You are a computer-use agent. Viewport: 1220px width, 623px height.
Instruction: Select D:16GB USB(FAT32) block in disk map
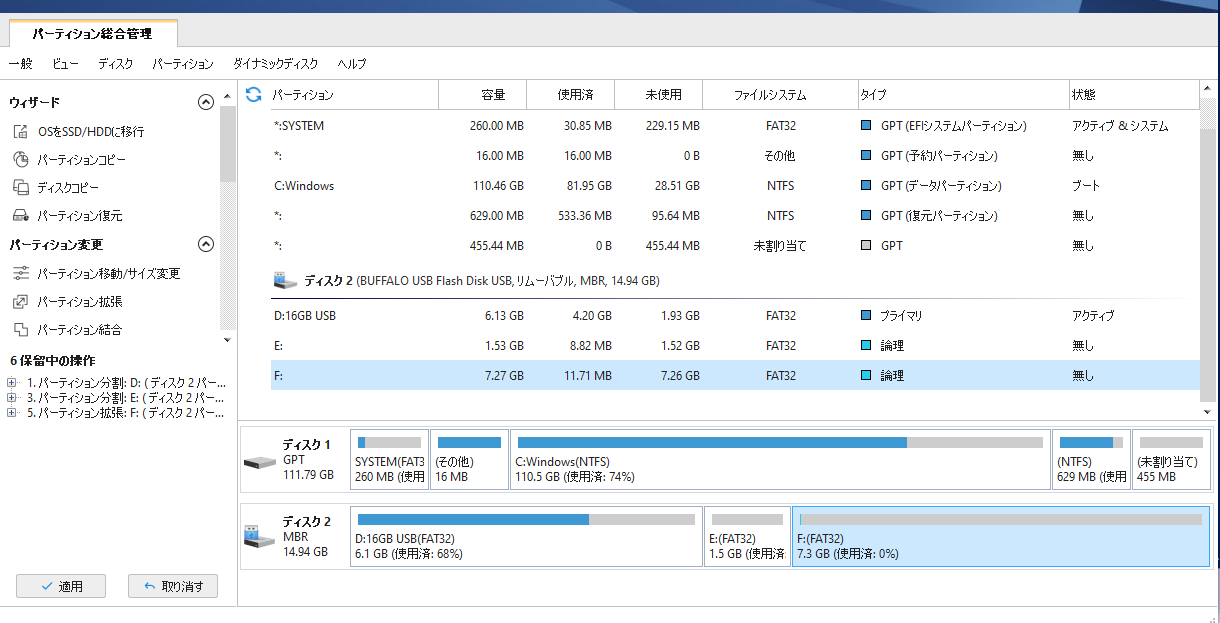click(x=526, y=536)
